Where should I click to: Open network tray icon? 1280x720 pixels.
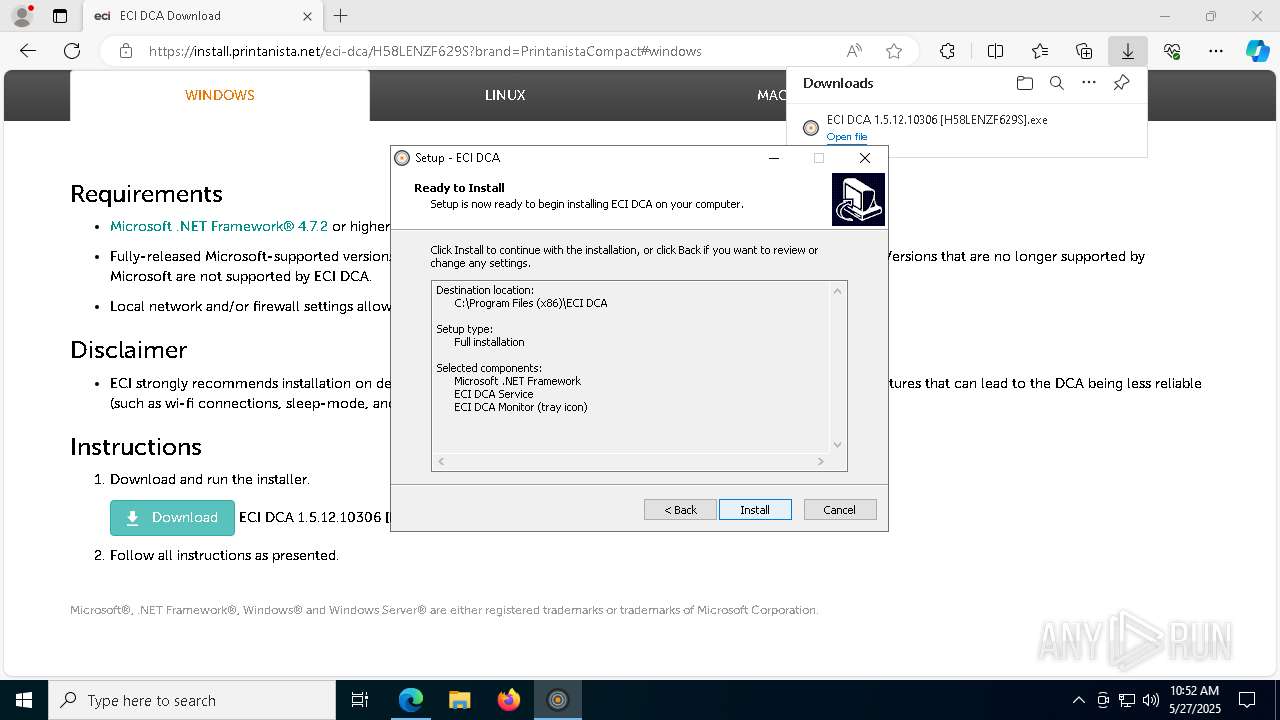(x=1127, y=700)
